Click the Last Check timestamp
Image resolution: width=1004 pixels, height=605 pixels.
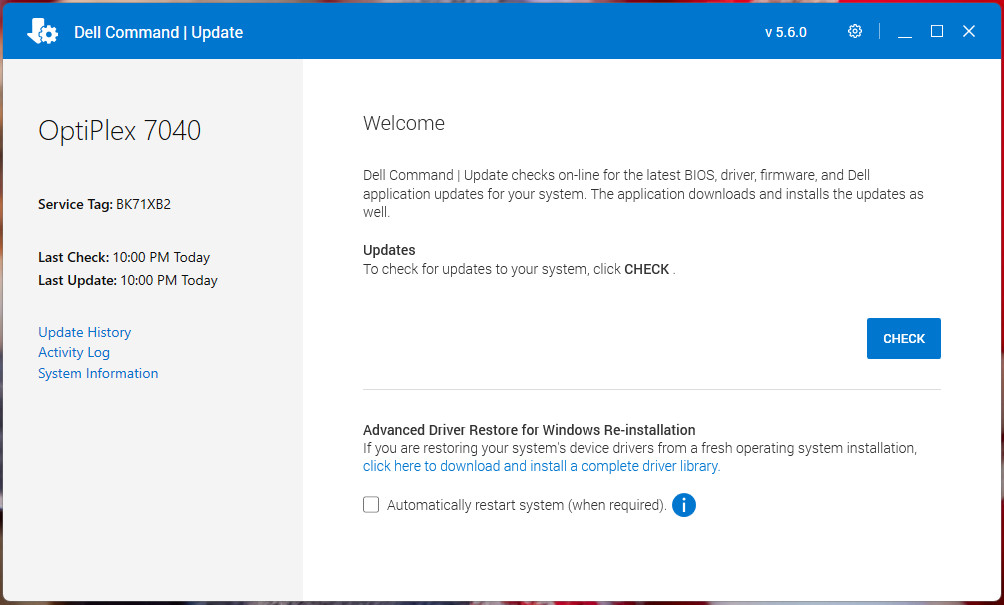coord(161,257)
